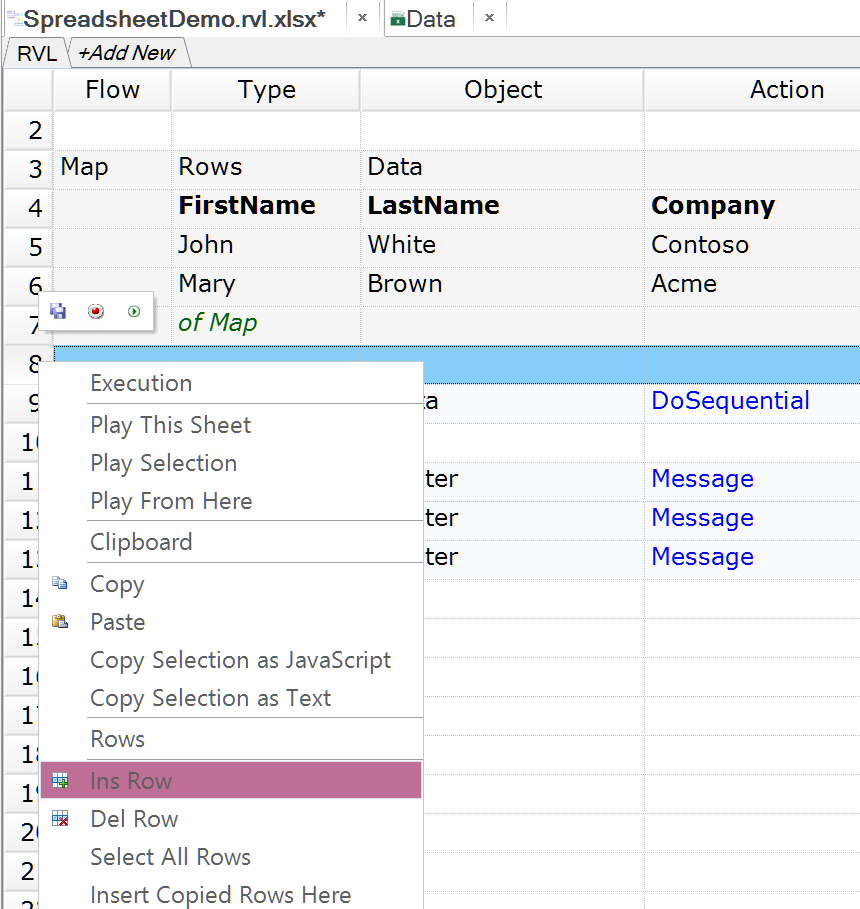
Task: Select the Contoso company cell
Action: (700, 245)
